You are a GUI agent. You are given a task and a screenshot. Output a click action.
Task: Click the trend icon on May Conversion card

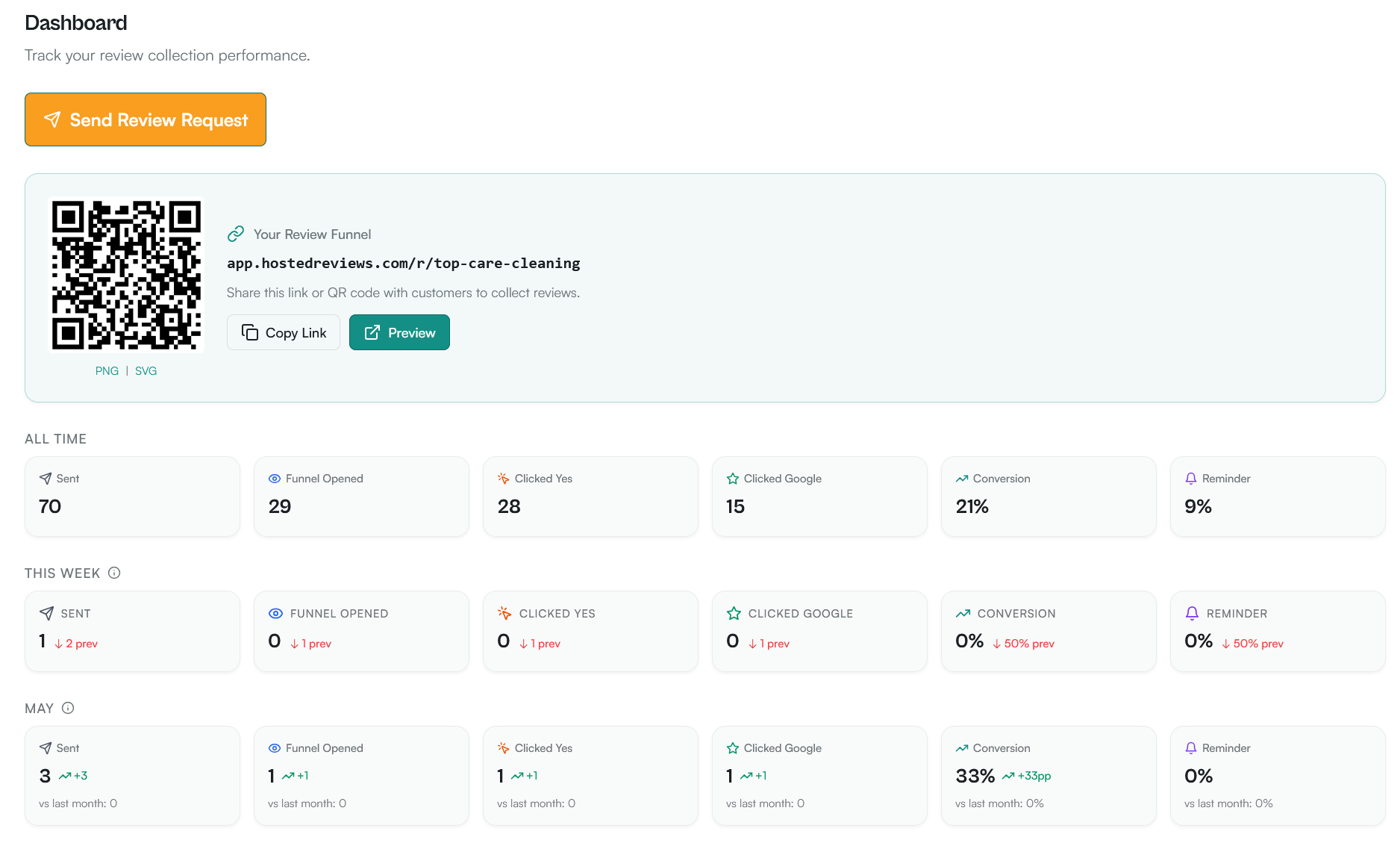click(x=962, y=748)
